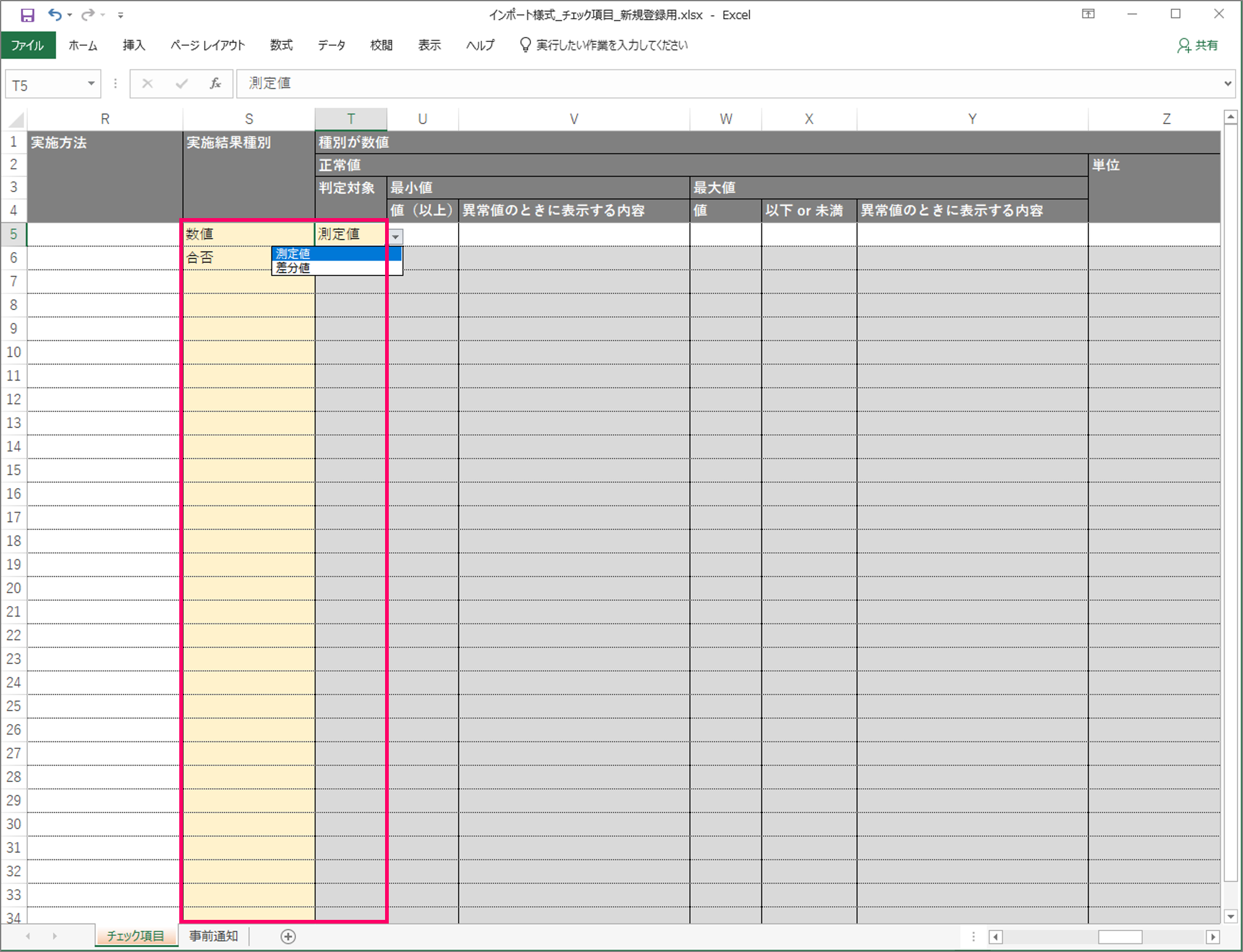1243x952 pixels.
Task: Click the Ribbon Display Options icon
Action: tap(1088, 14)
